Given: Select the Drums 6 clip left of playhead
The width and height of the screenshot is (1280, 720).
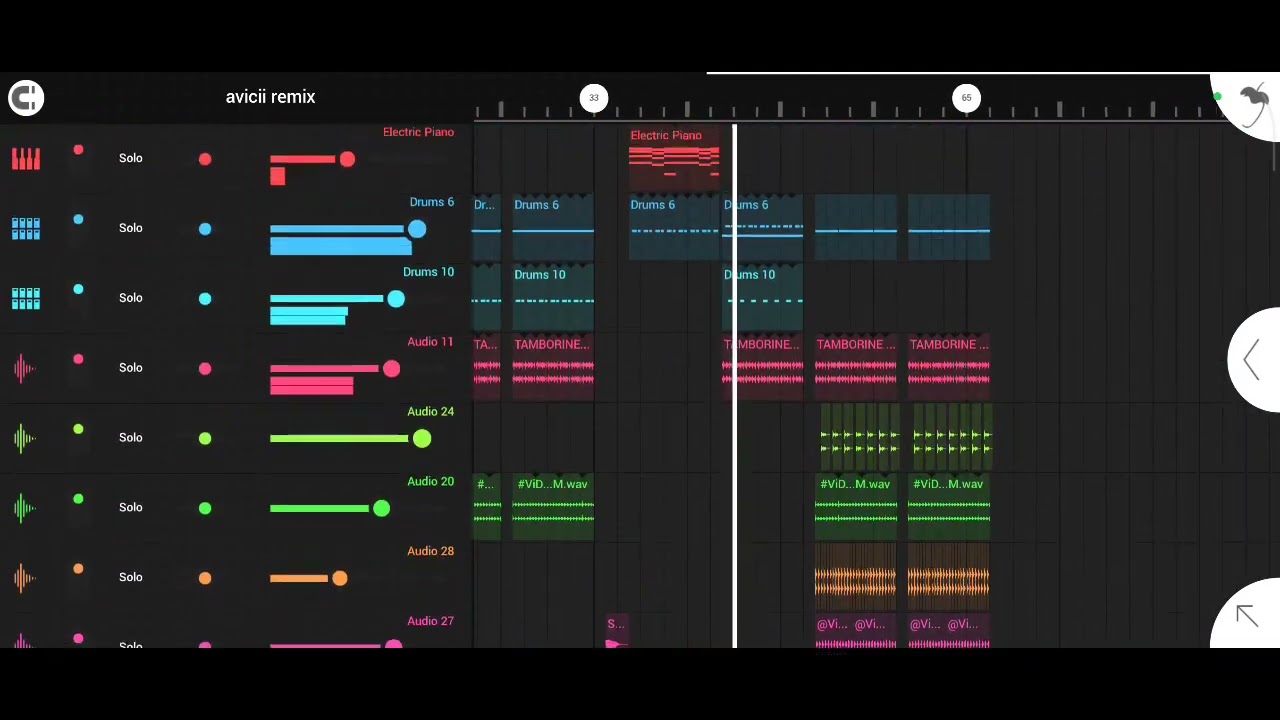Looking at the screenshot, I should tap(674, 228).
